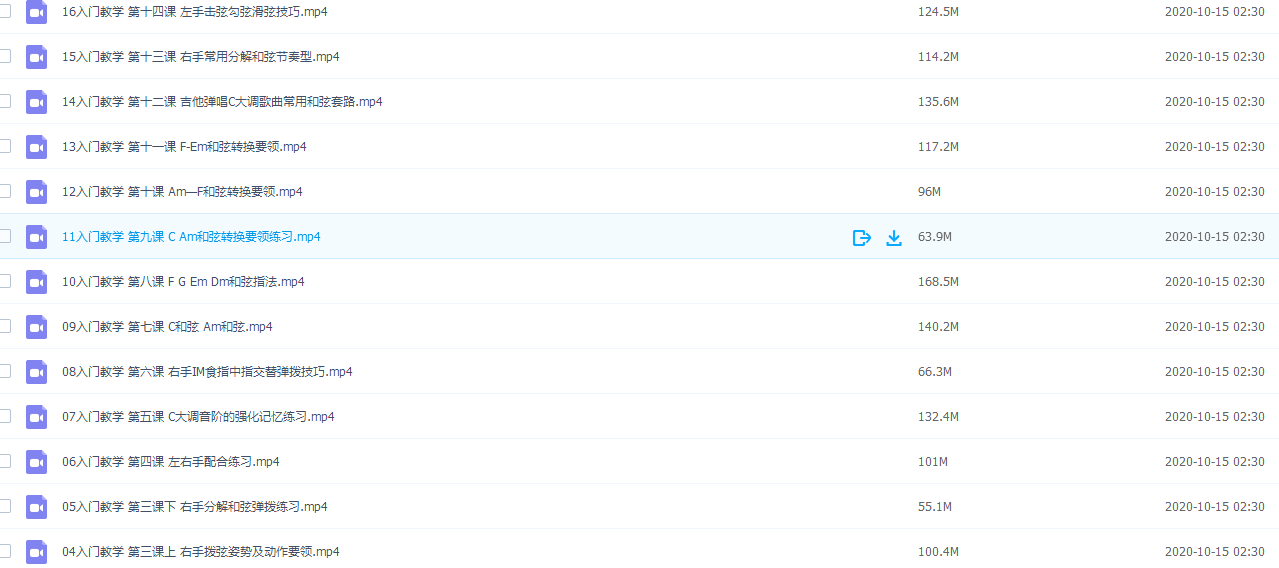Click the 2020-10-15 02:30 date in the 16入门教学 row
Screen dimensions: 1279x568
(1214, 12)
